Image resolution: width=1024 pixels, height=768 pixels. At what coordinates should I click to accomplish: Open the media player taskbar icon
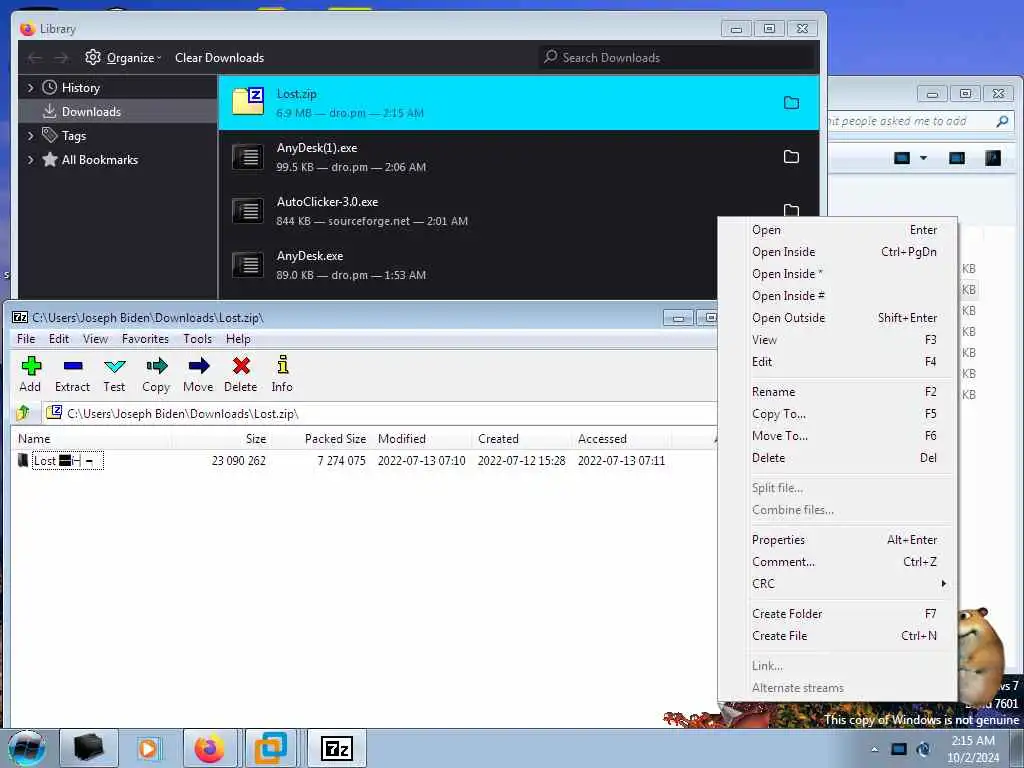click(x=148, y=748)
